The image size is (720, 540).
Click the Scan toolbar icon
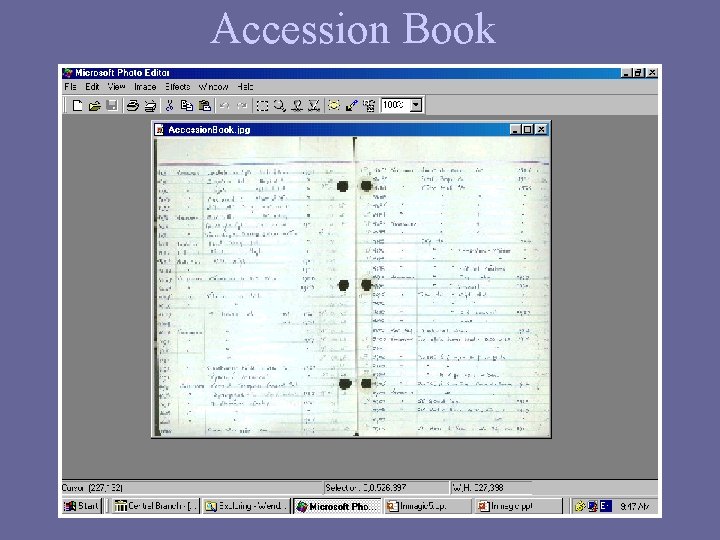pyautogui.click(x=150, y=106)
